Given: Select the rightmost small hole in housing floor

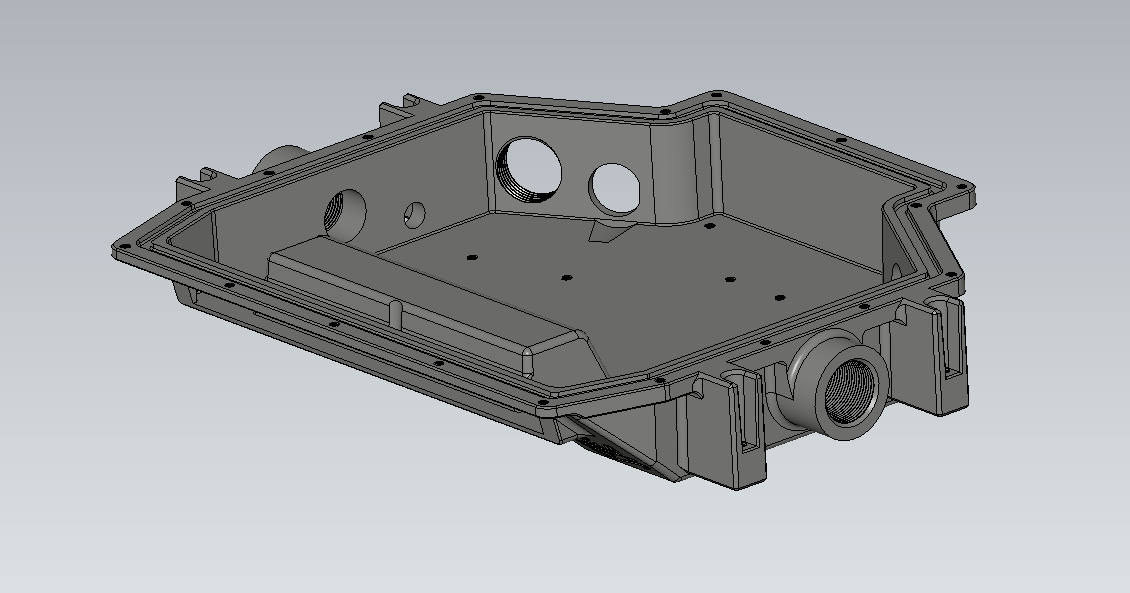Looking at the screenshot, I should [x=779, y=296].
